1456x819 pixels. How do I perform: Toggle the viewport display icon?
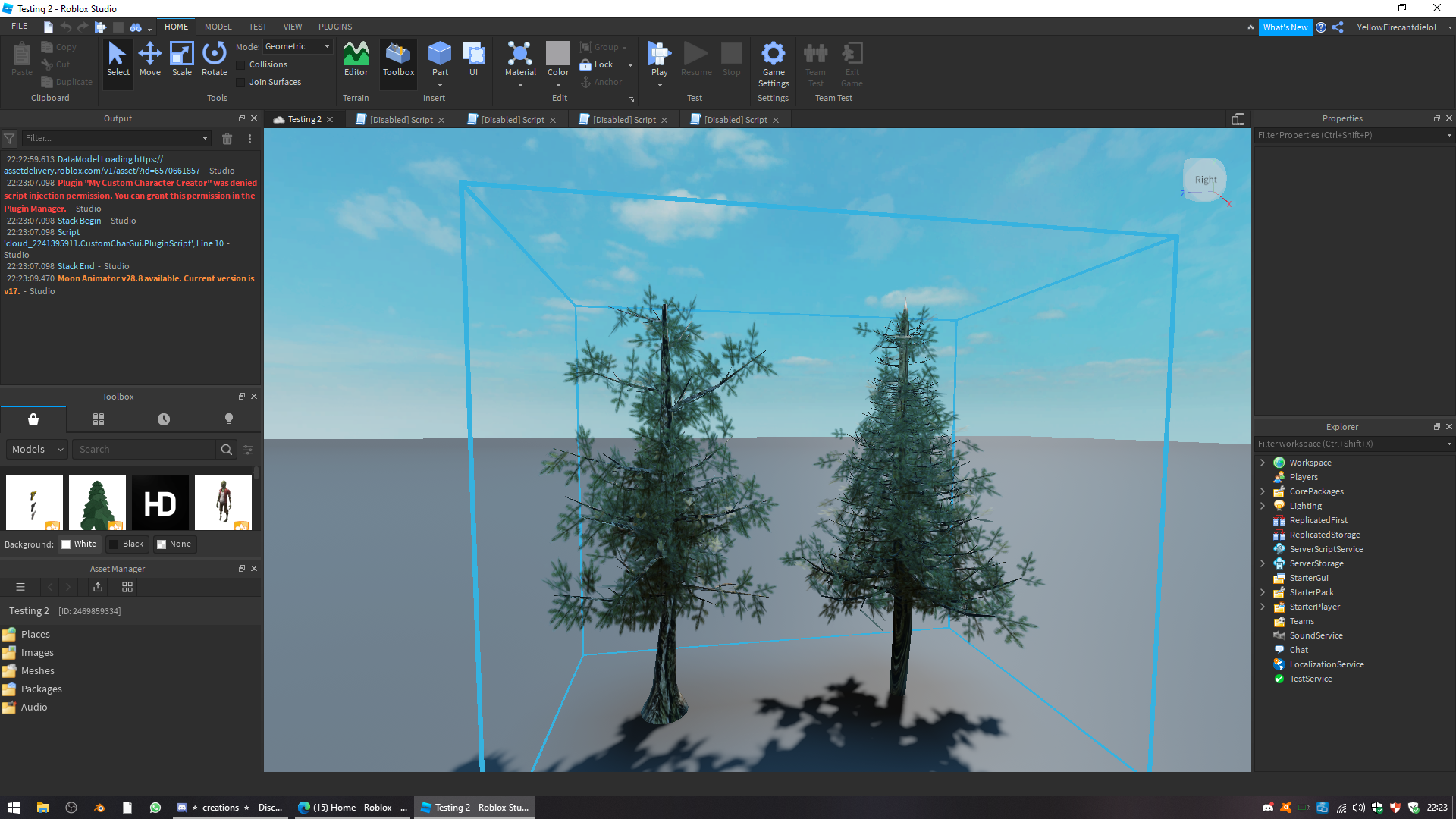coord(1238,119)
